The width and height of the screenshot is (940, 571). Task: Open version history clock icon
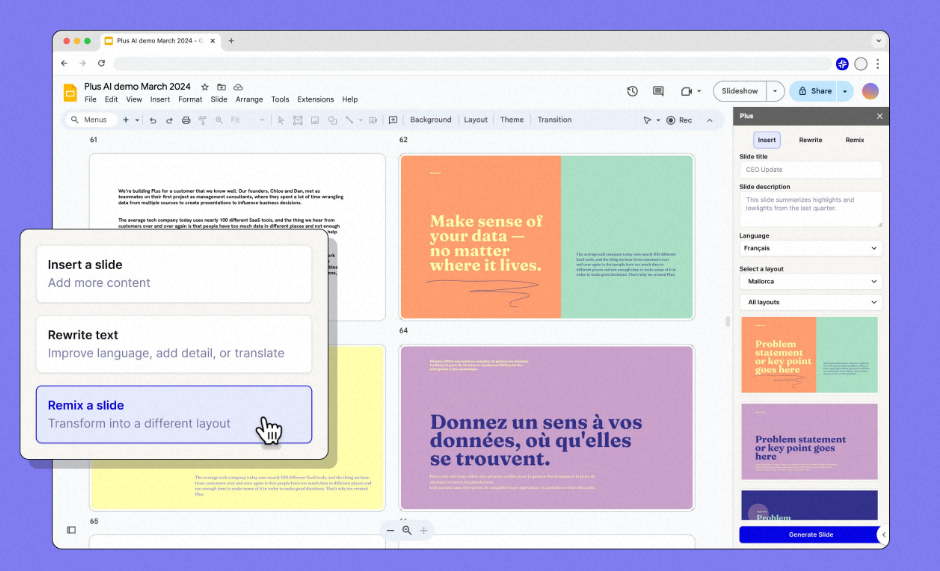tap(632, 91)
